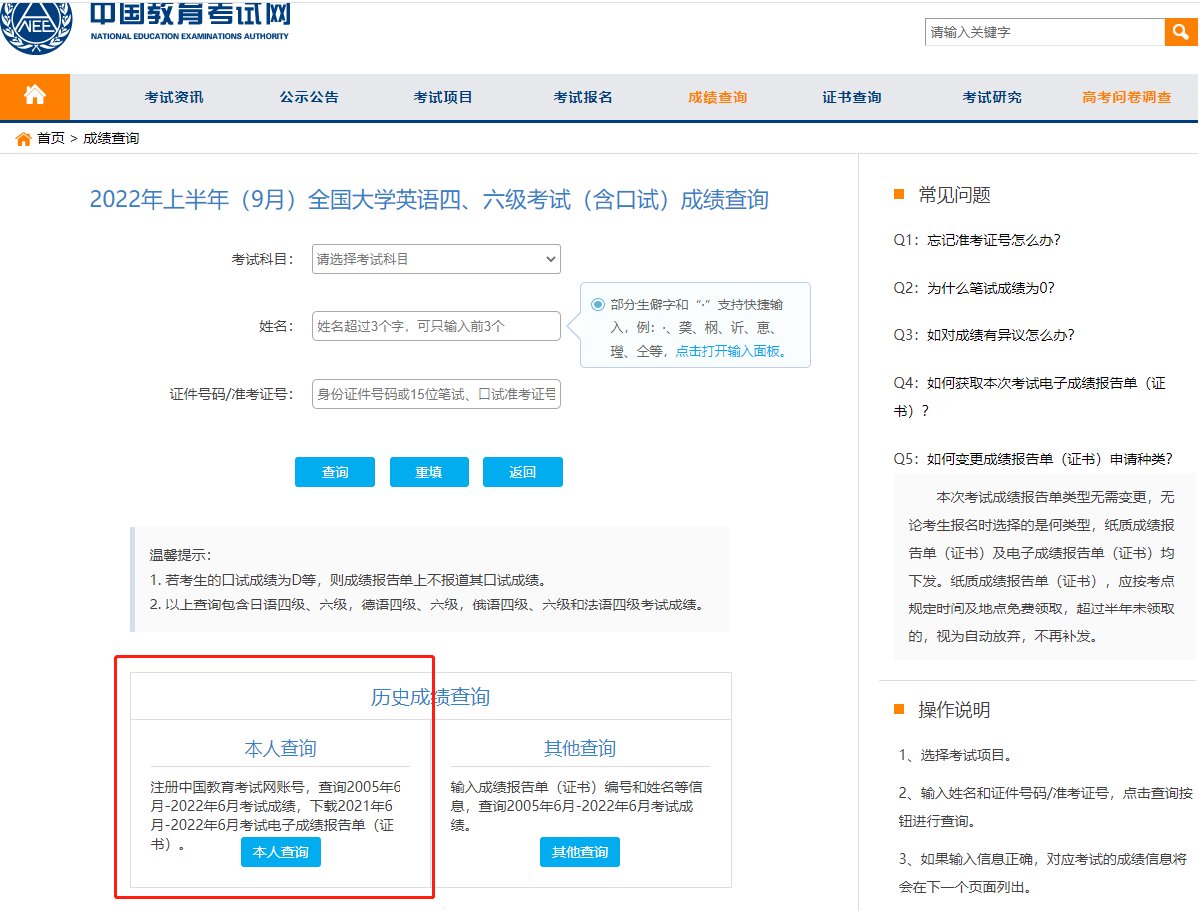Click the 其他查询 blue button
The width and height of the screenshot is (1200, 911).
(x=580, y=852)
